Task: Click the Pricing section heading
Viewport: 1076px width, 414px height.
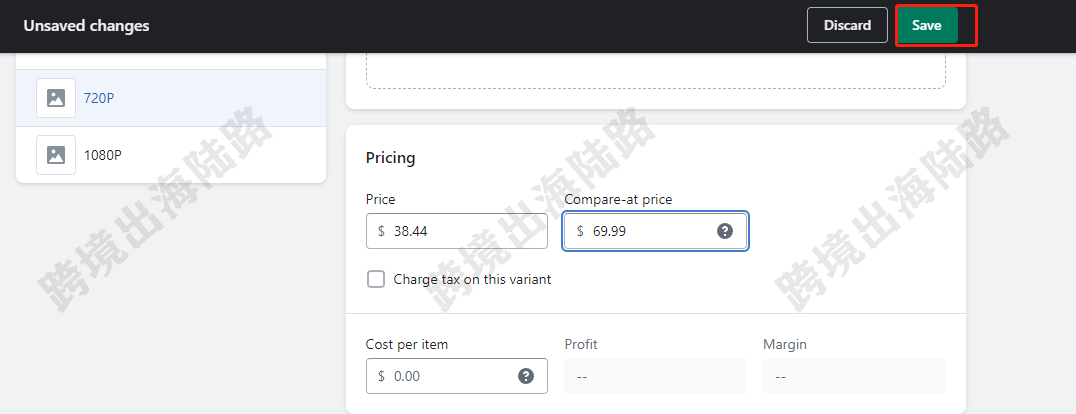Action: (x=390, y=158)
